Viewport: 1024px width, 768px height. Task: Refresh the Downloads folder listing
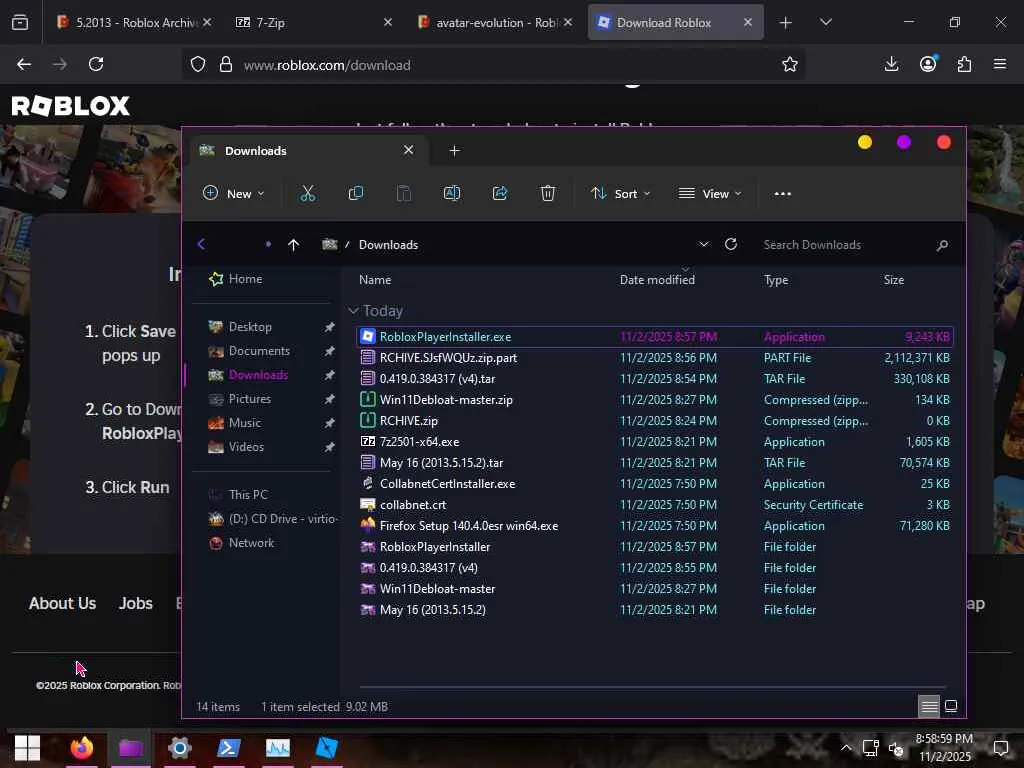[x=731, y=244]
